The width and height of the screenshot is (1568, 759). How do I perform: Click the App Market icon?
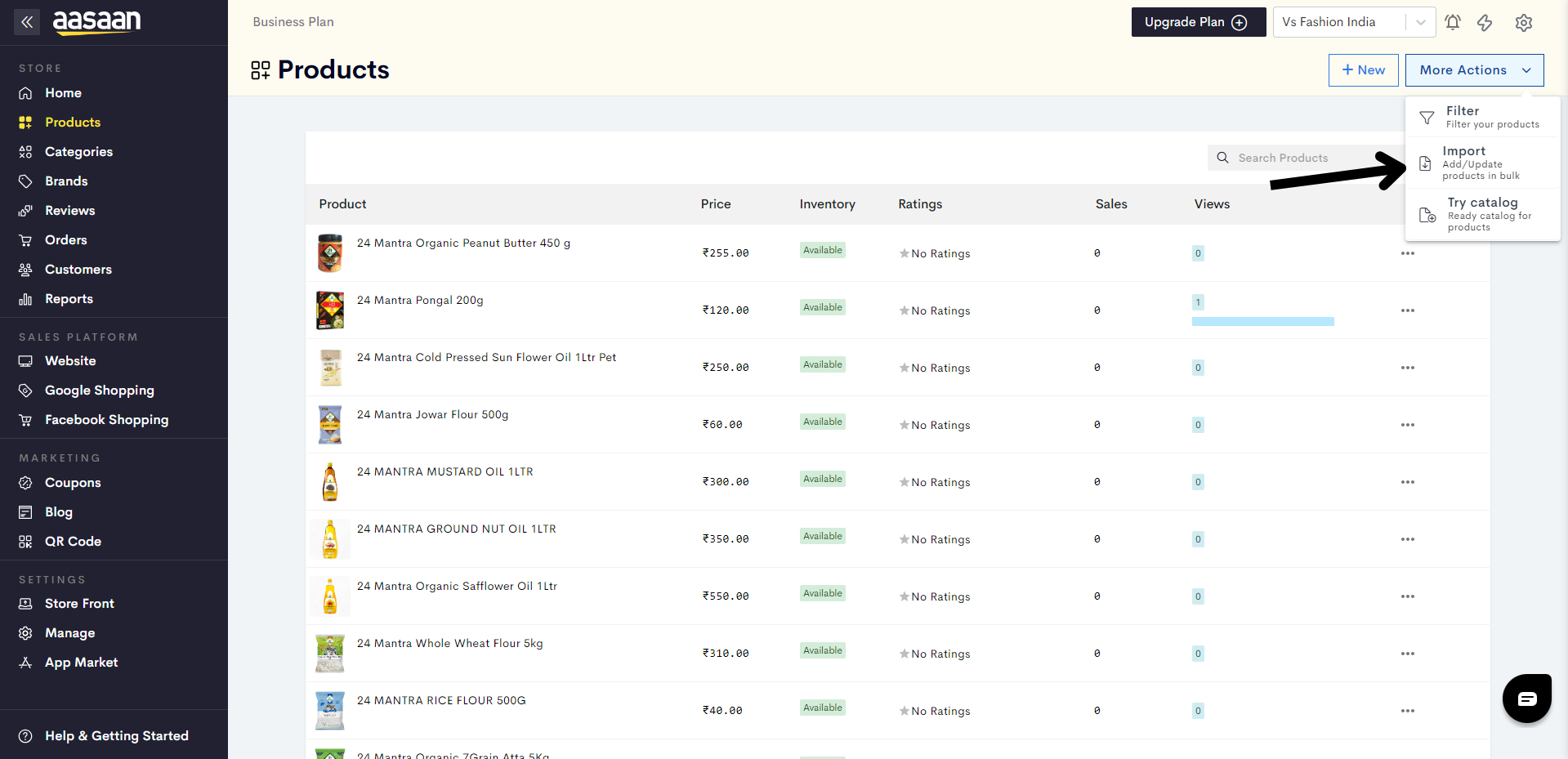(x=25, y=663)
